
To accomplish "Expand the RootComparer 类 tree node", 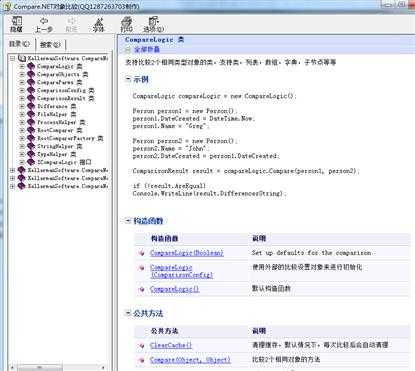I will point(22,130).
